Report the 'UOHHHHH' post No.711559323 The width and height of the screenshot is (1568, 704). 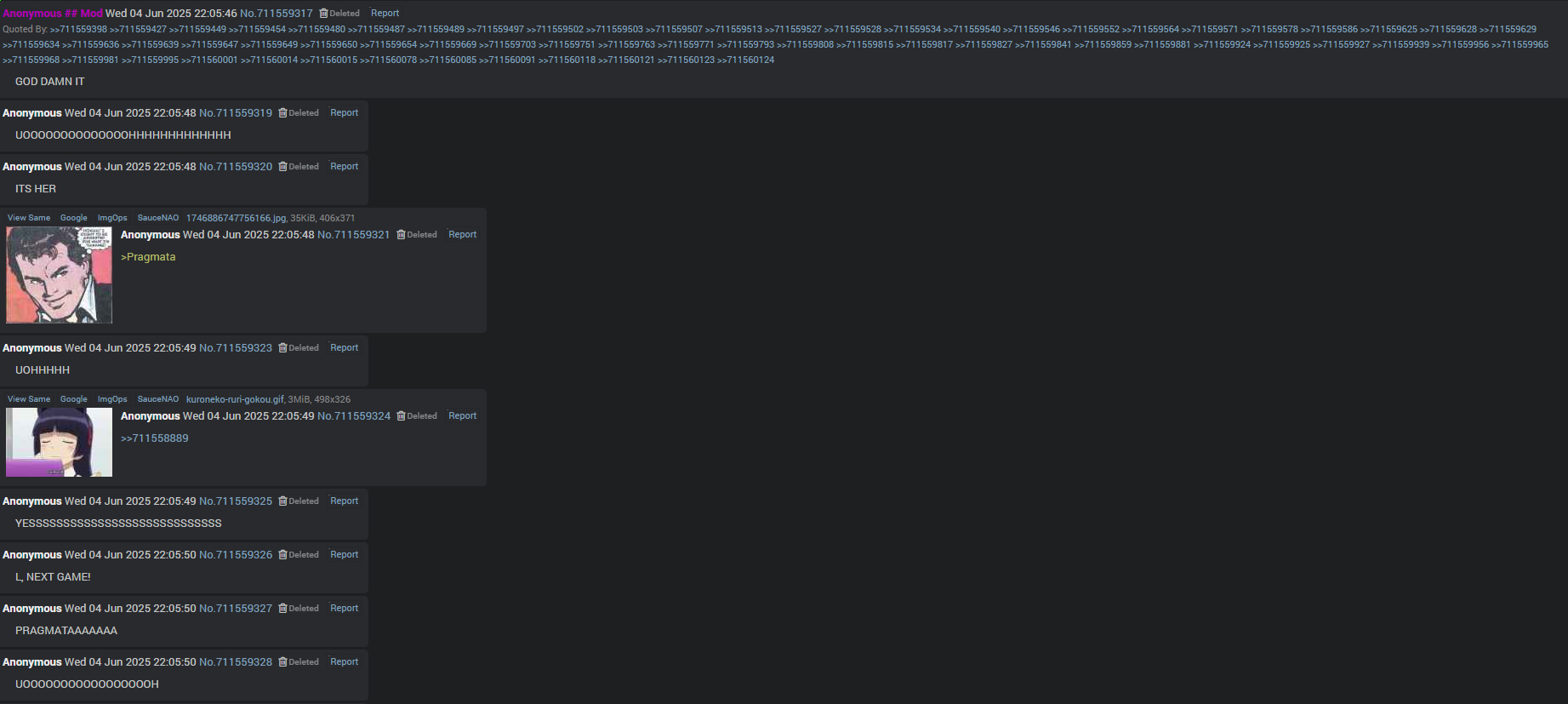coord(344,348)
